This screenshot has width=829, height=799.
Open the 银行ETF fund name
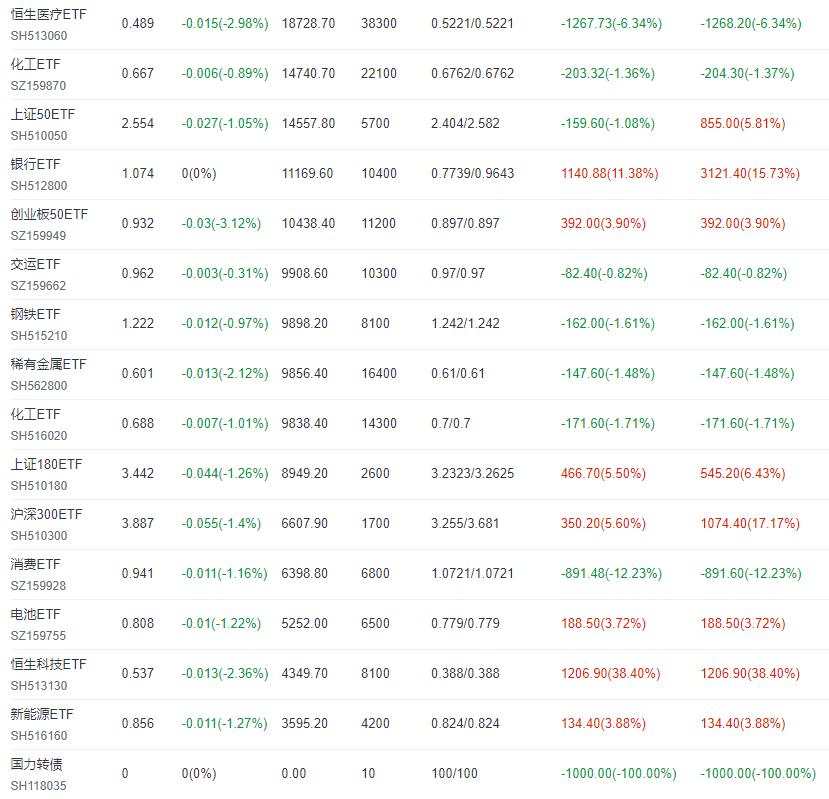pyautogui.click(x=35, y=164)
